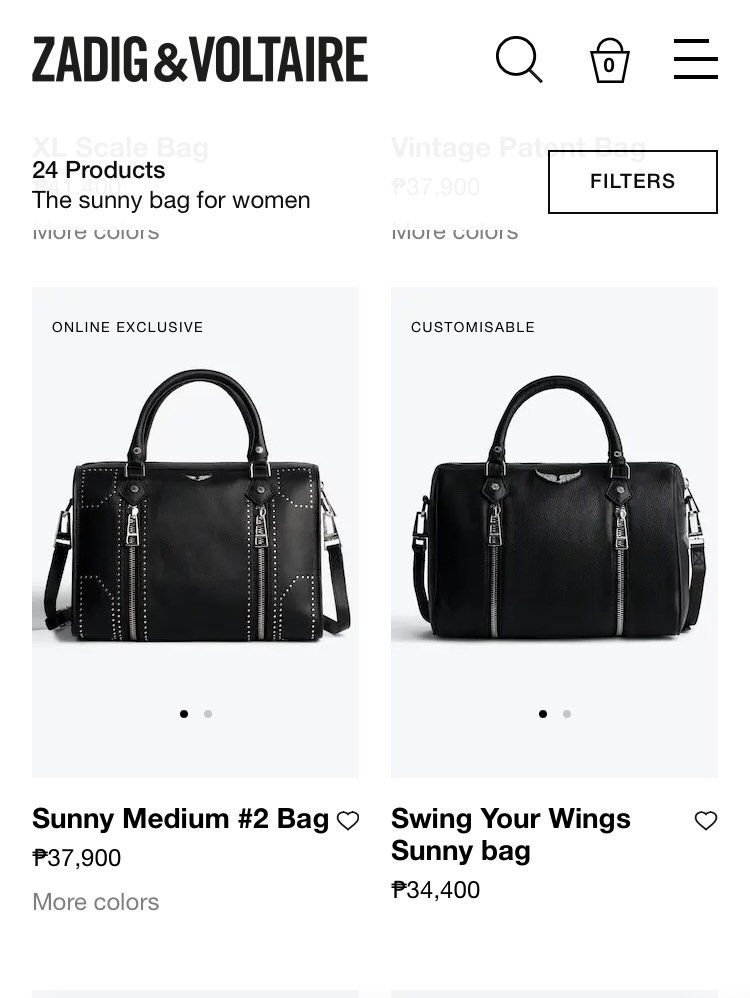Open the search magnifier icon

pos(519,60)
